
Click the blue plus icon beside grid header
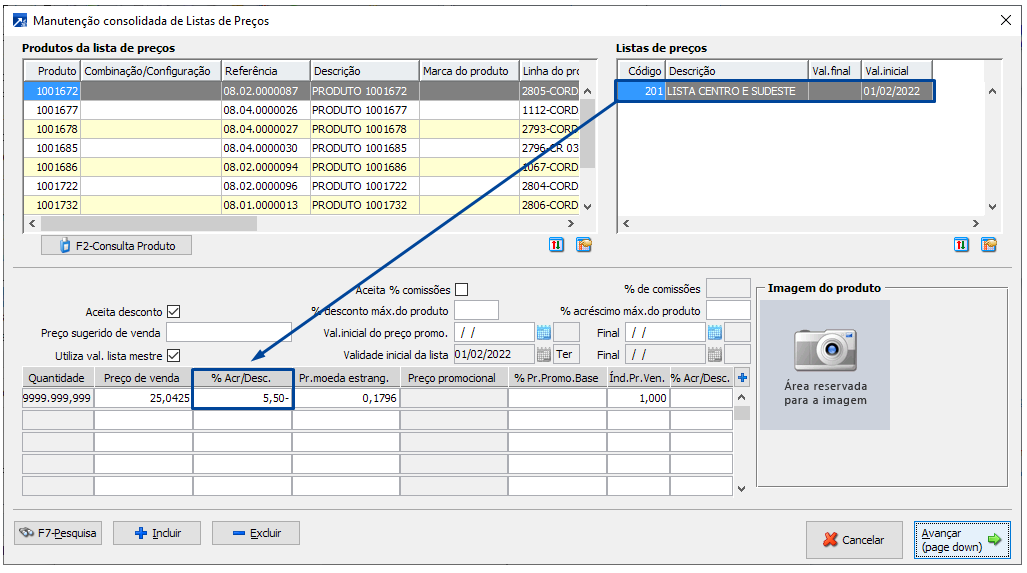click(742, 377)
